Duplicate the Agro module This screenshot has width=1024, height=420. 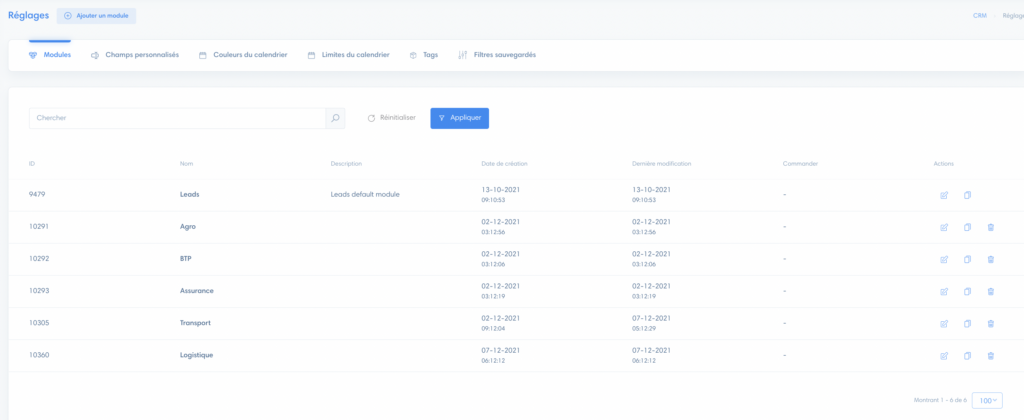coord(967,227)
